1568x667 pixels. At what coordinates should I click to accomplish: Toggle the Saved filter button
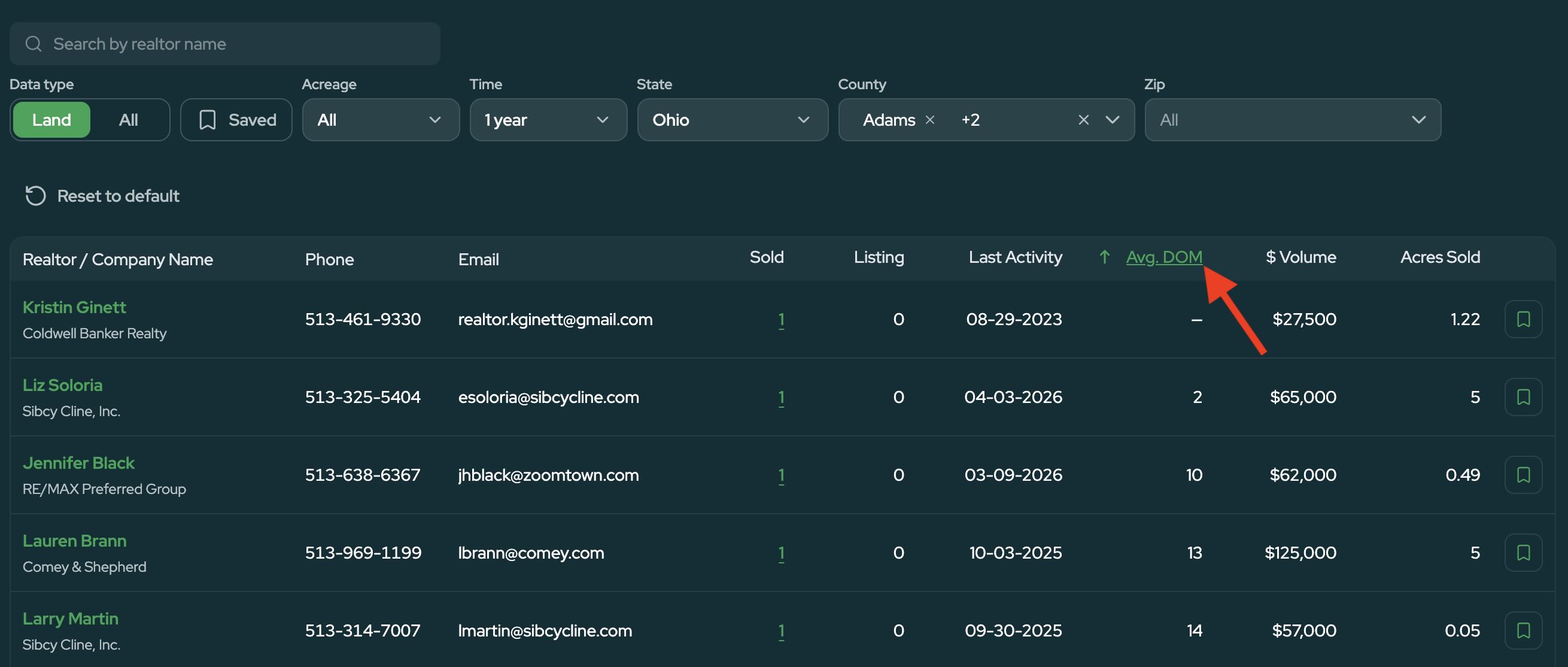click(236, 120)
